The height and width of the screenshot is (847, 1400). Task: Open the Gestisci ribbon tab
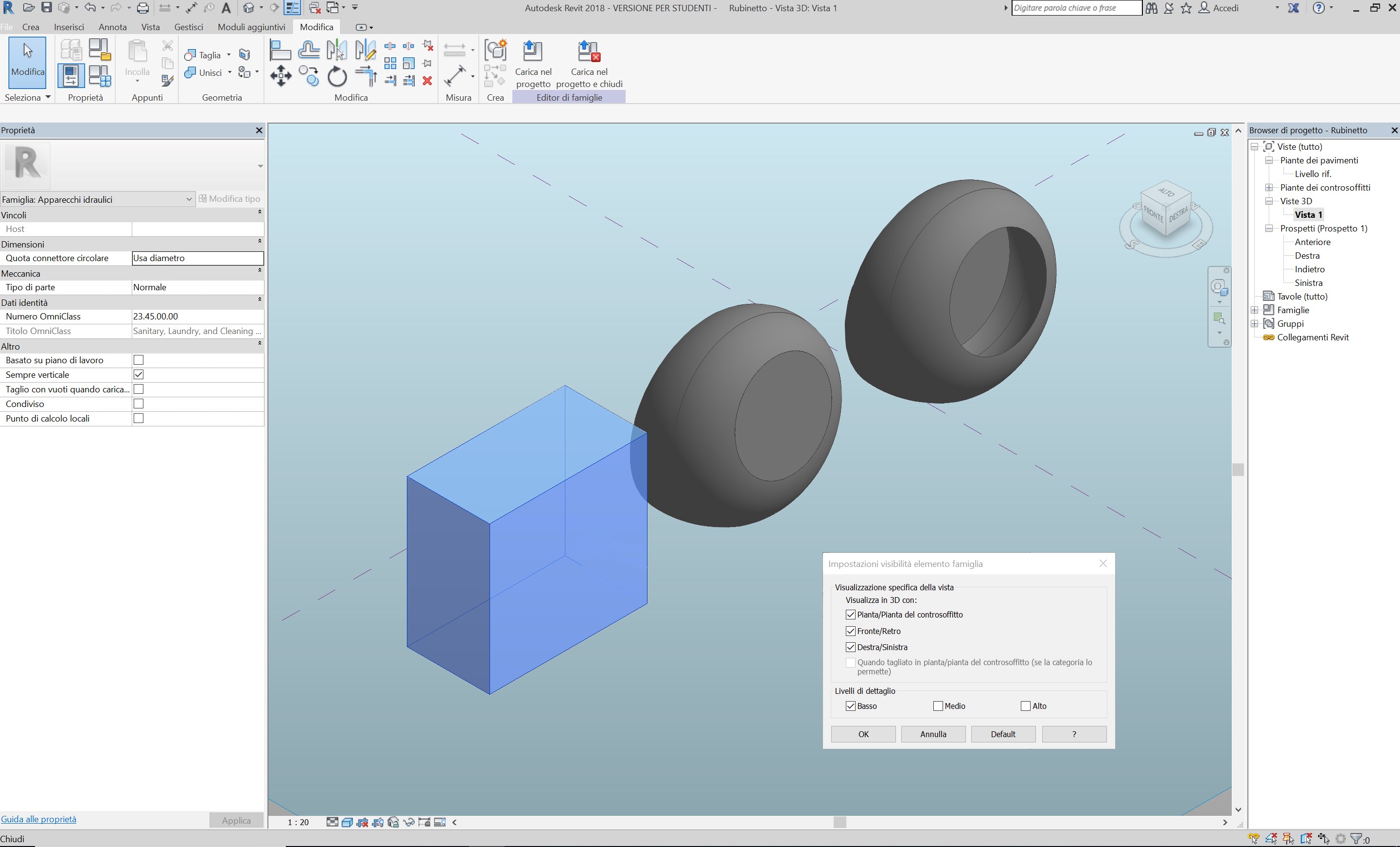click(x=188, y=27)
